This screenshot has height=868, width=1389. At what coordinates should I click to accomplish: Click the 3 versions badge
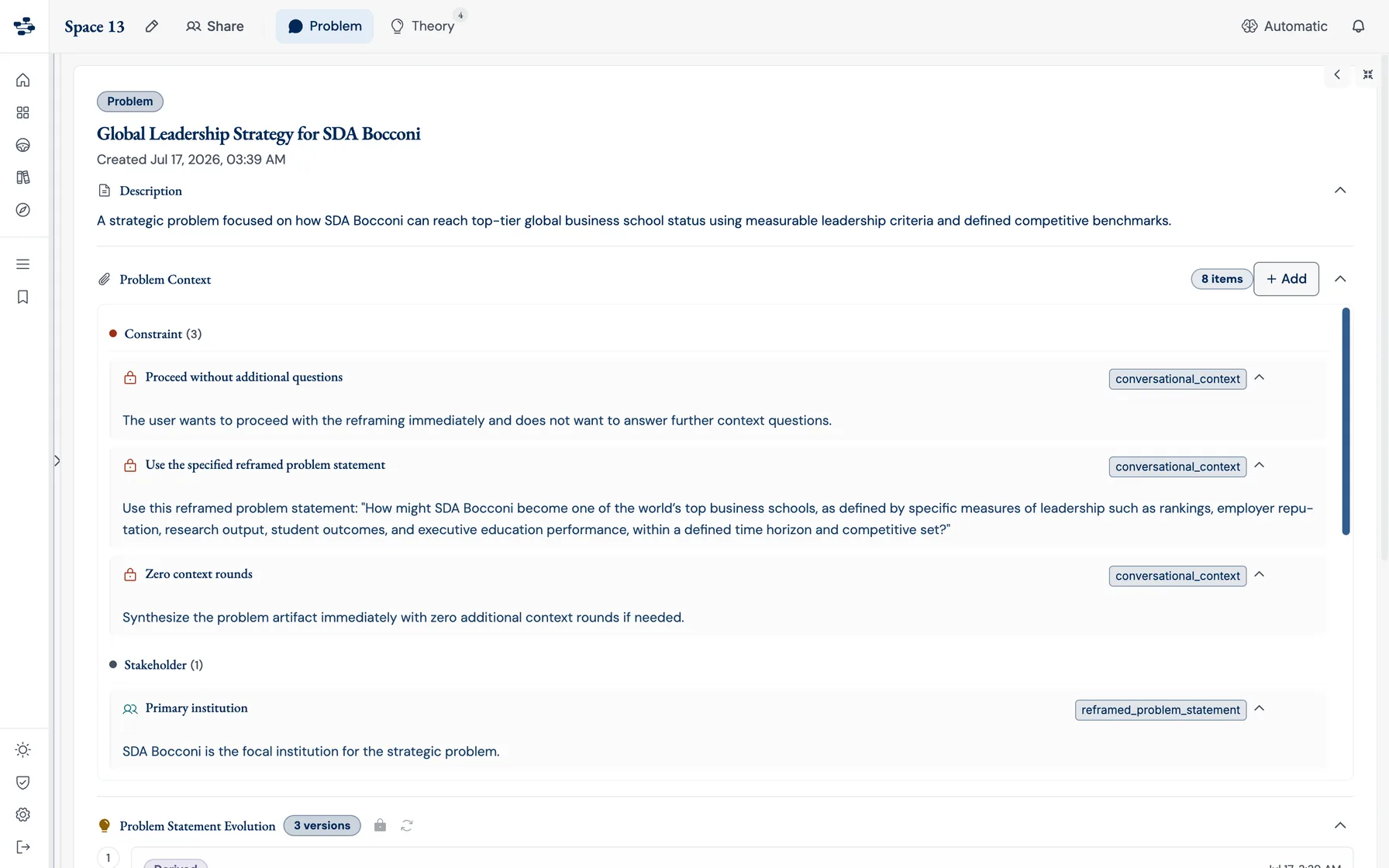pyautogui.click(x=322, y=825)
